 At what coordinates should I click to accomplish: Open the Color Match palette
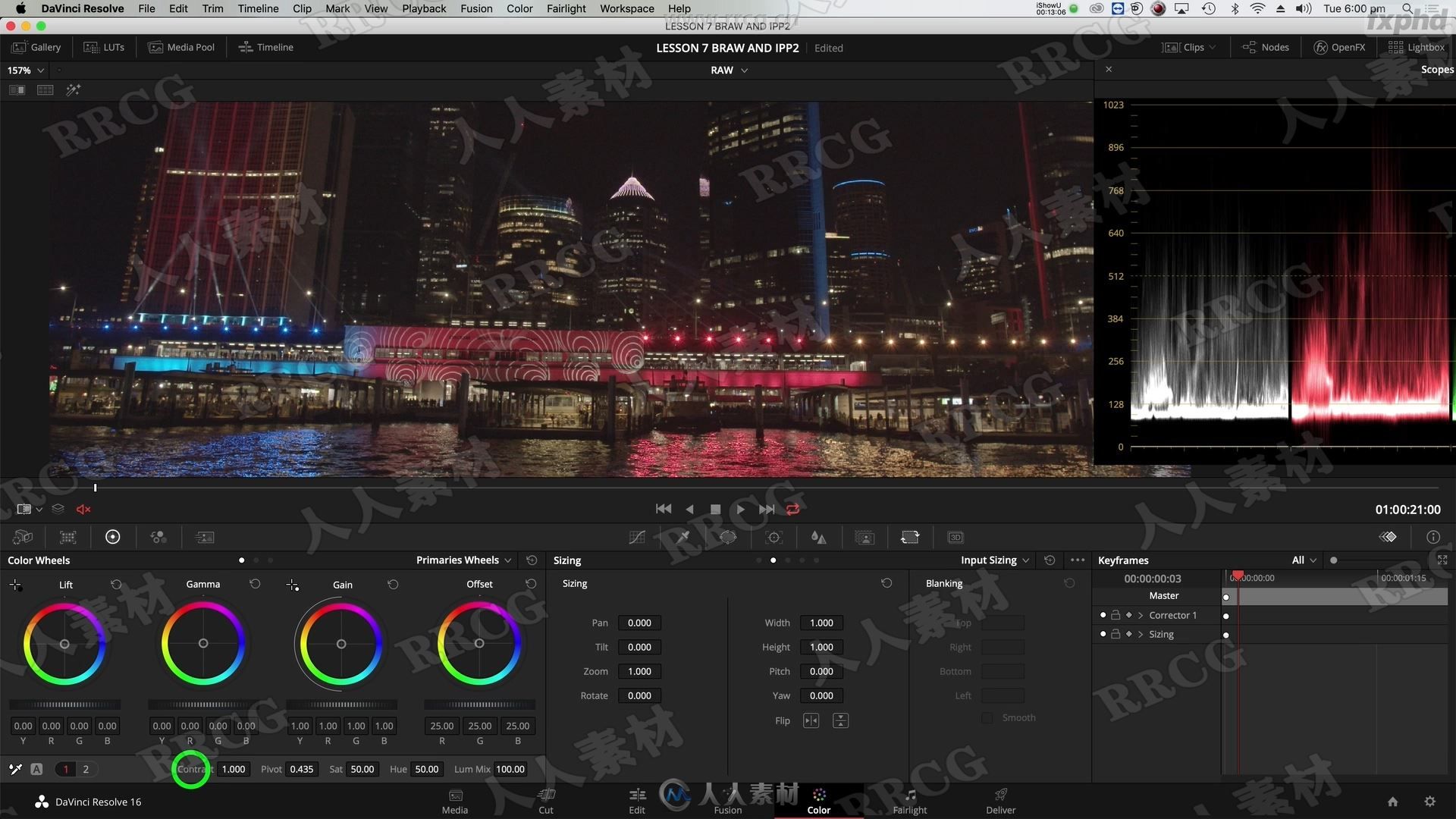68,537
